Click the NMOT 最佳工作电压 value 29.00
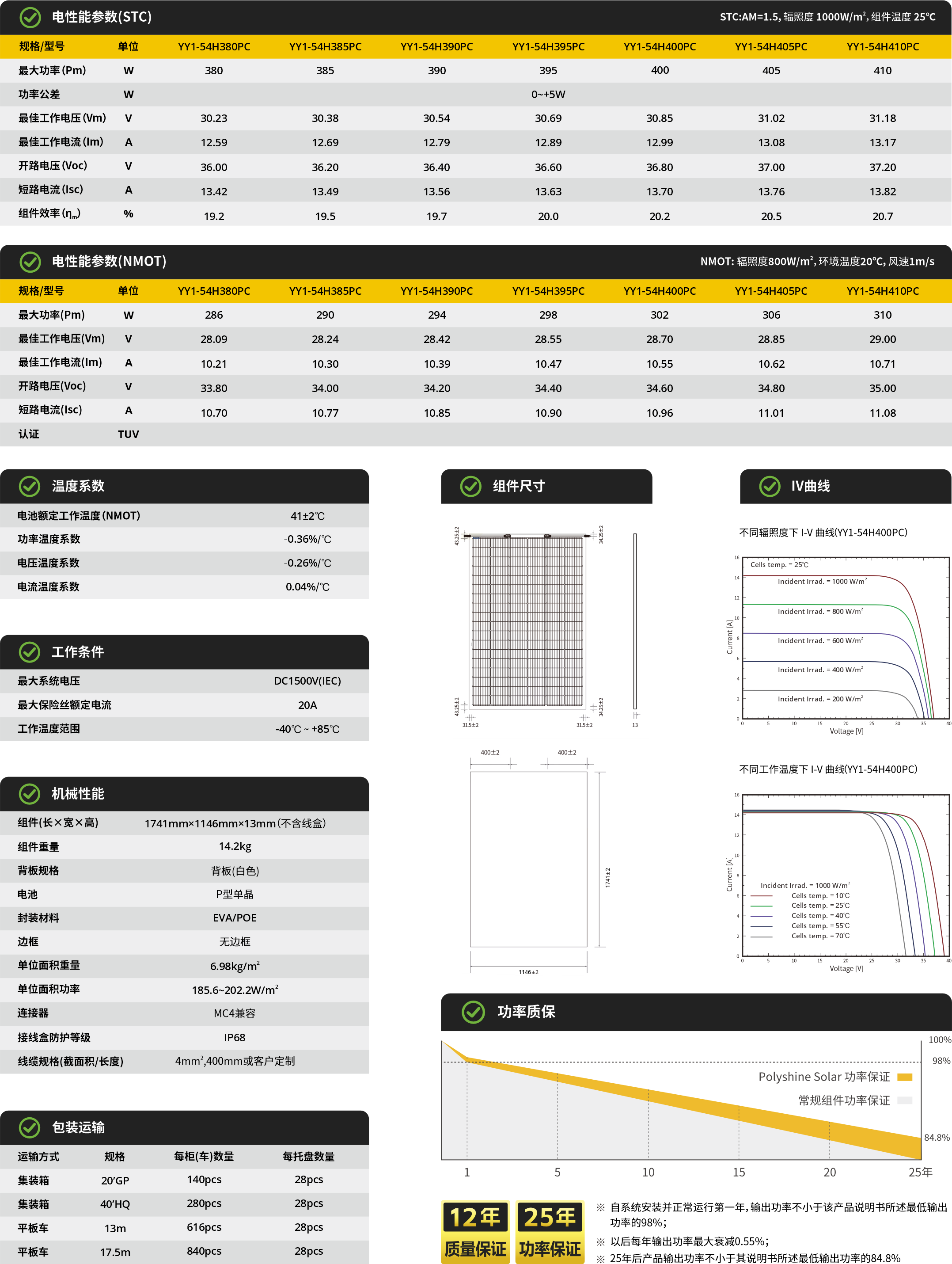The height and width of the screenshot is (1264, 952). click(x=883, y=339)
